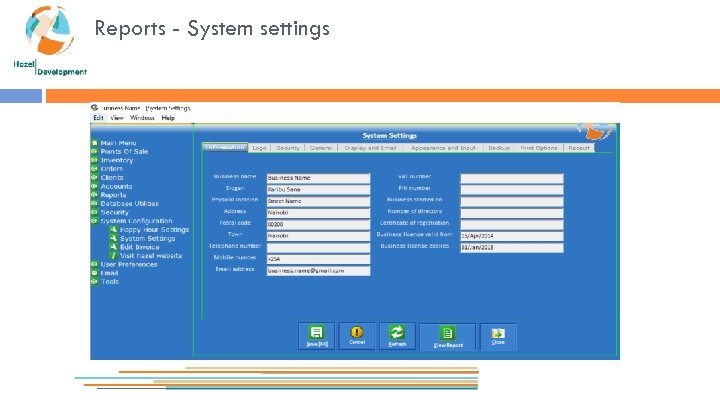
Task: Click the icon beside Email
Action: 95,273
